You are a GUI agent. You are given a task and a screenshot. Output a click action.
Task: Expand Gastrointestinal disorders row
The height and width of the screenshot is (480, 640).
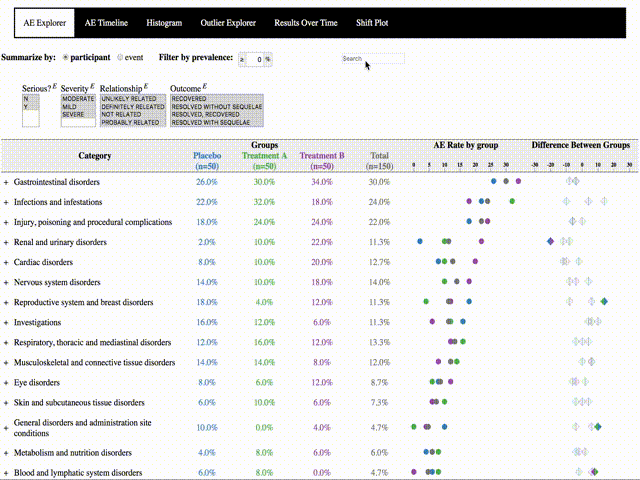pos(6,182)
